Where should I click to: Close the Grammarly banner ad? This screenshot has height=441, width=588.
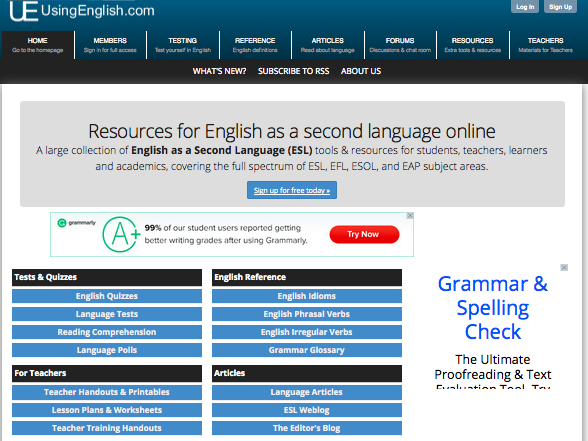click(x=410, y=216)
